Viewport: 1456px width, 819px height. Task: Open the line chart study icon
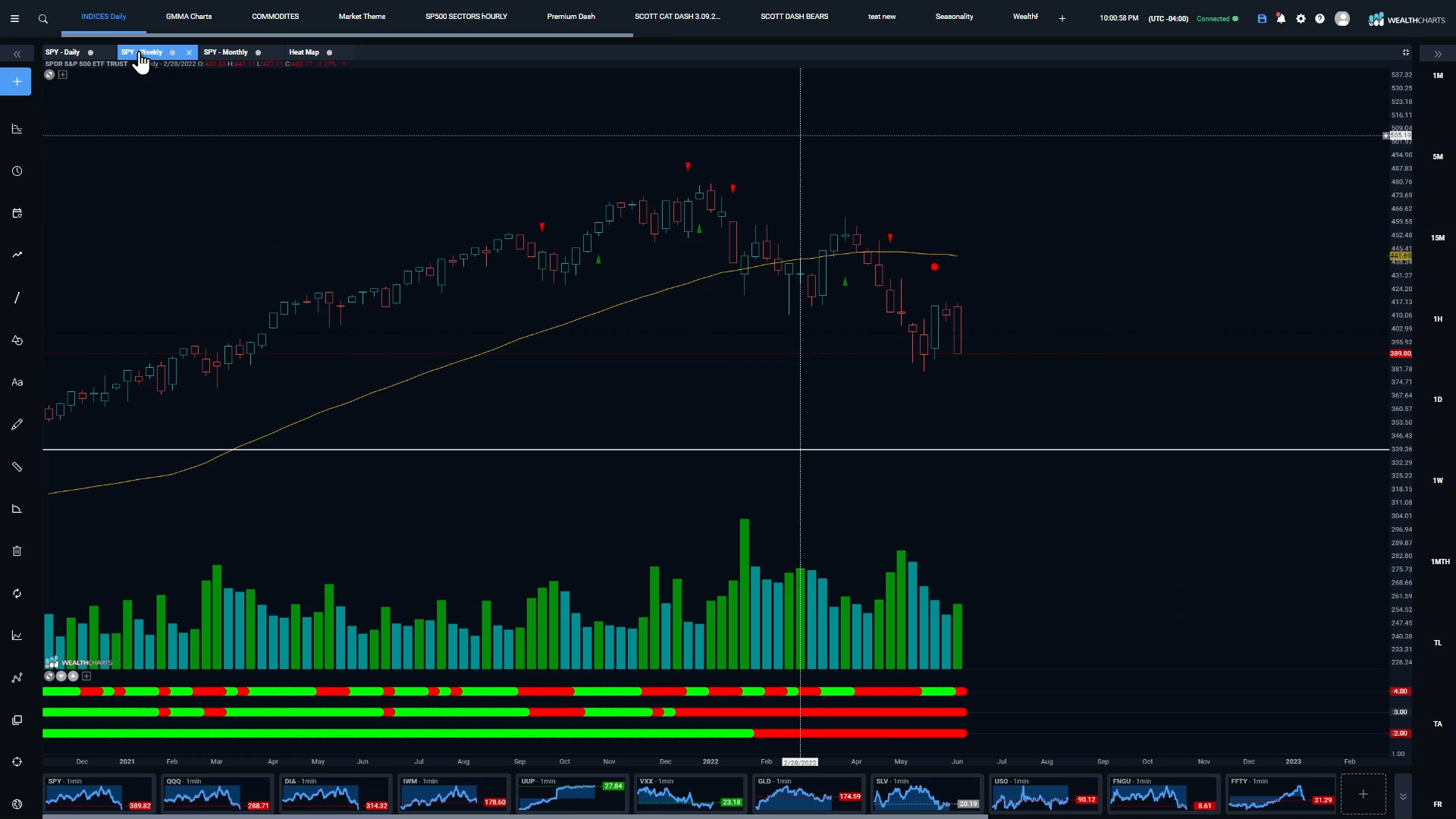(x=17, y=635)
